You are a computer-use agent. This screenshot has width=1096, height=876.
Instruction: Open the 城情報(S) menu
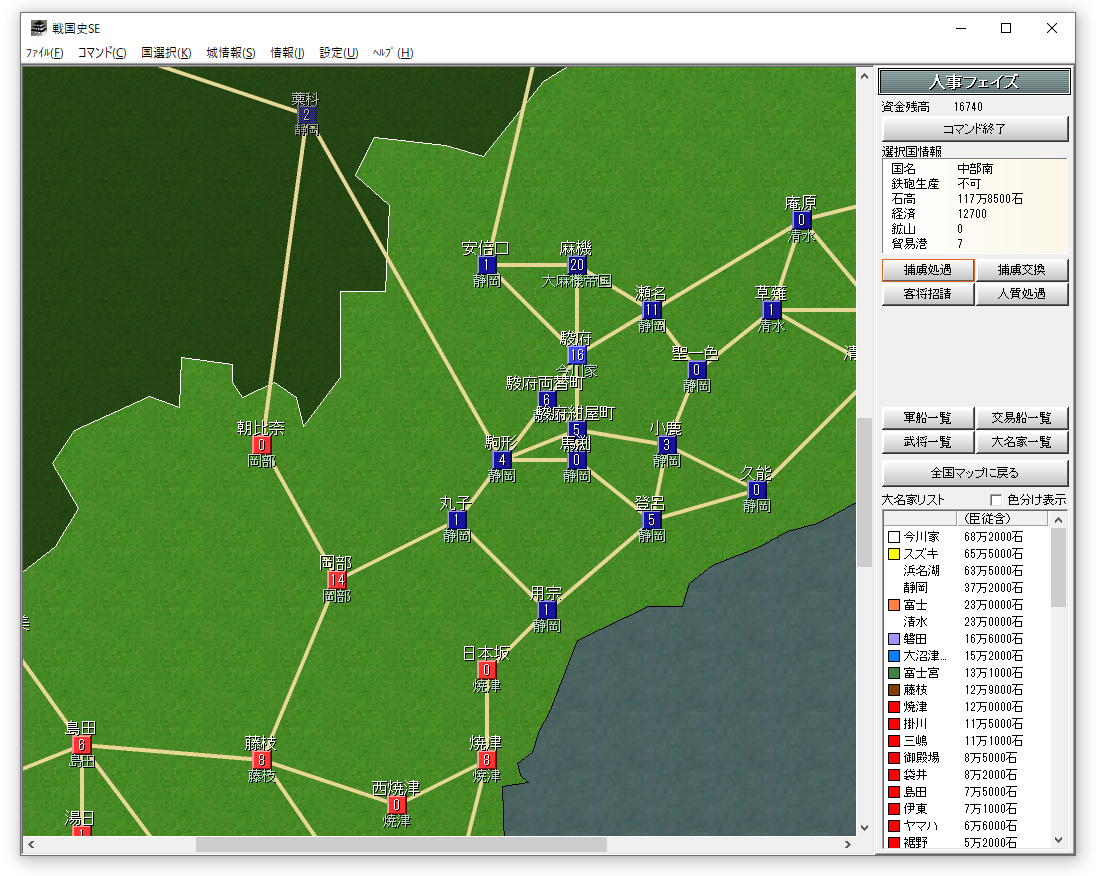click(230, 53)
